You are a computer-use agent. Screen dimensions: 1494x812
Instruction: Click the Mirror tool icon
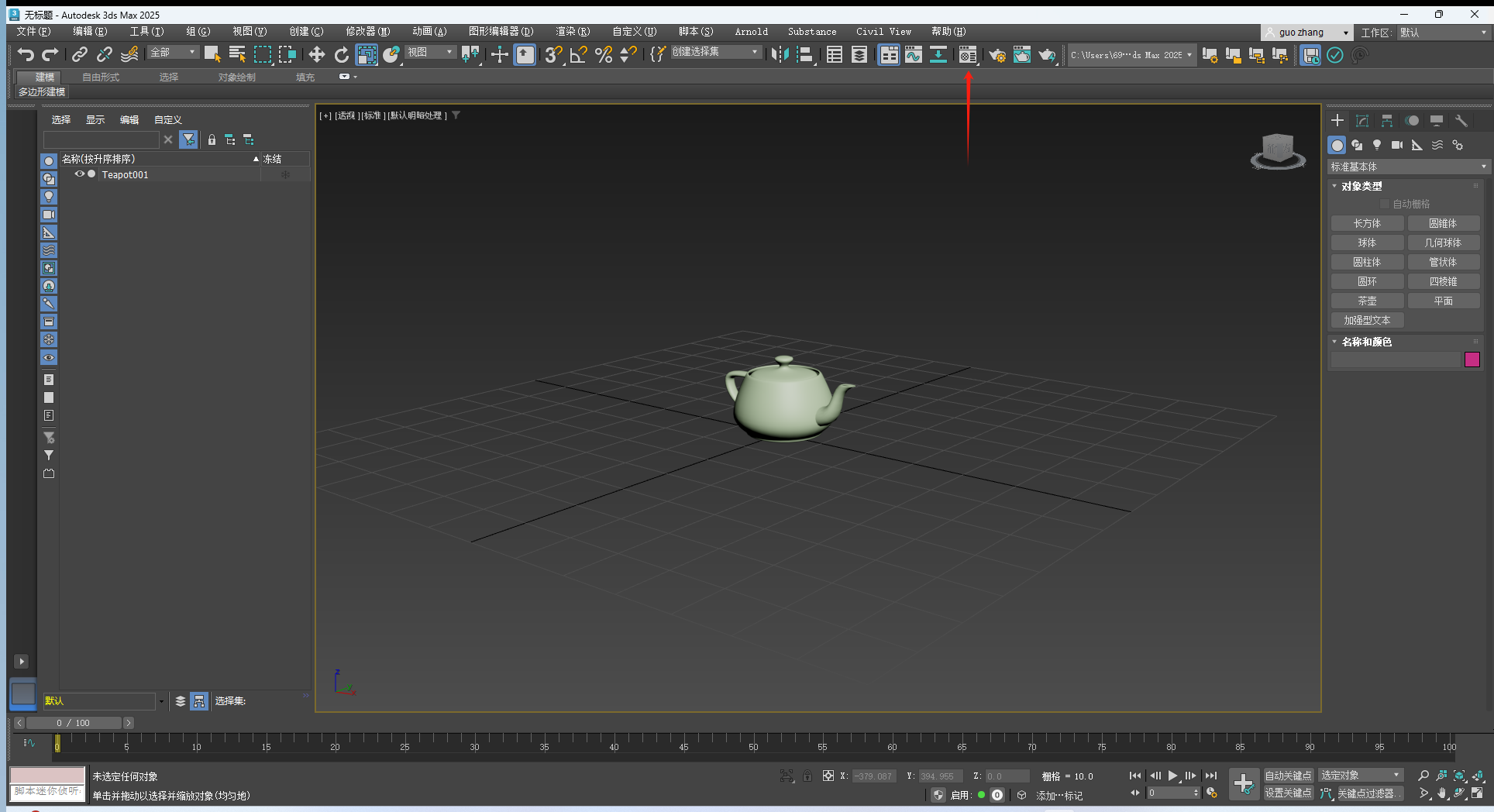pyautogui.click(x=780, y=54)
